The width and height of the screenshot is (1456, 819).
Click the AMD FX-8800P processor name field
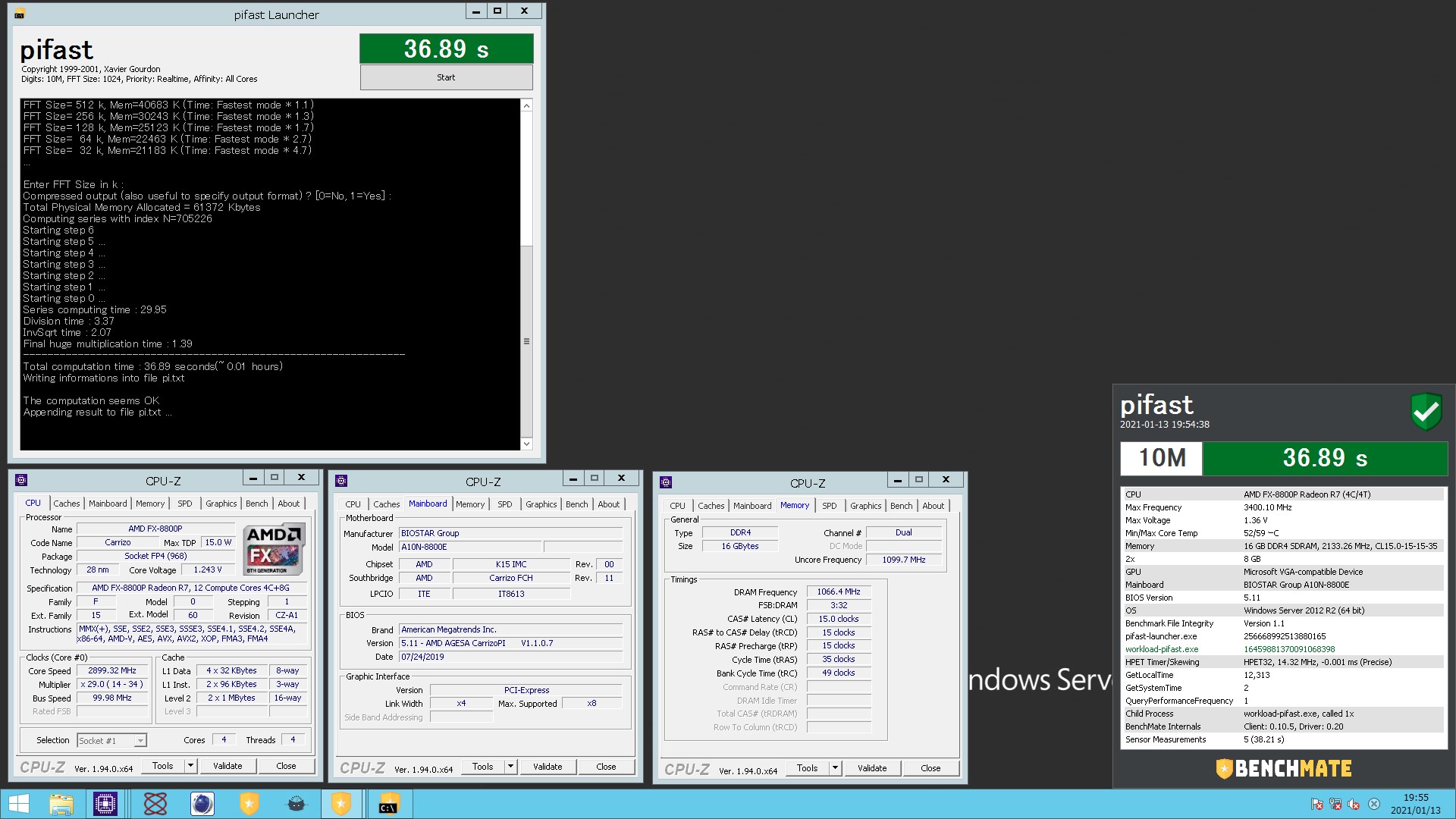click(x=155, y=529)
